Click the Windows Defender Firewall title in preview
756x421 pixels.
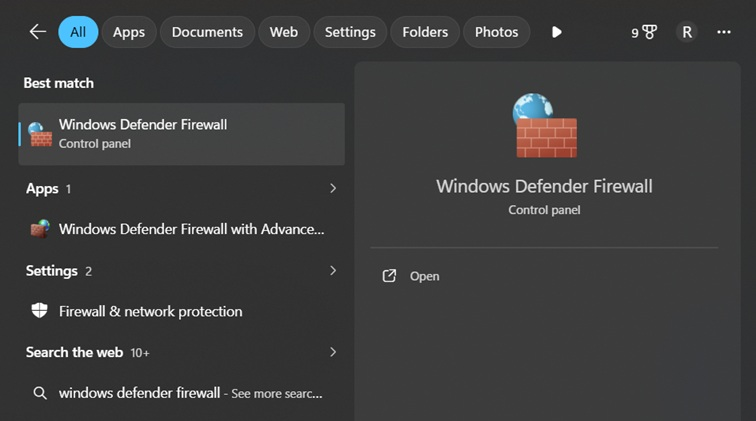[x=544, y=186]
